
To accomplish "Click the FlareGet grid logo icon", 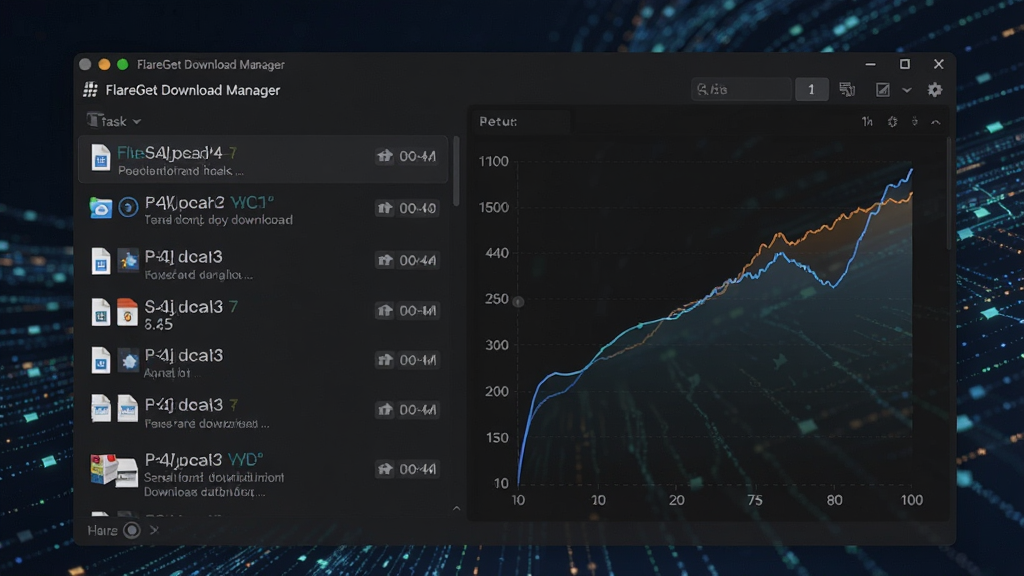I will (90, 89).
